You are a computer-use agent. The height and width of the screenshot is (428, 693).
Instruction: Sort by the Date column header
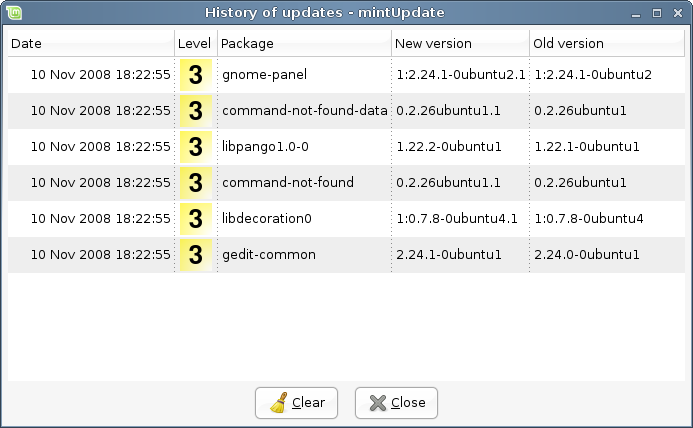pyautogui.click(x=91, y=43)
